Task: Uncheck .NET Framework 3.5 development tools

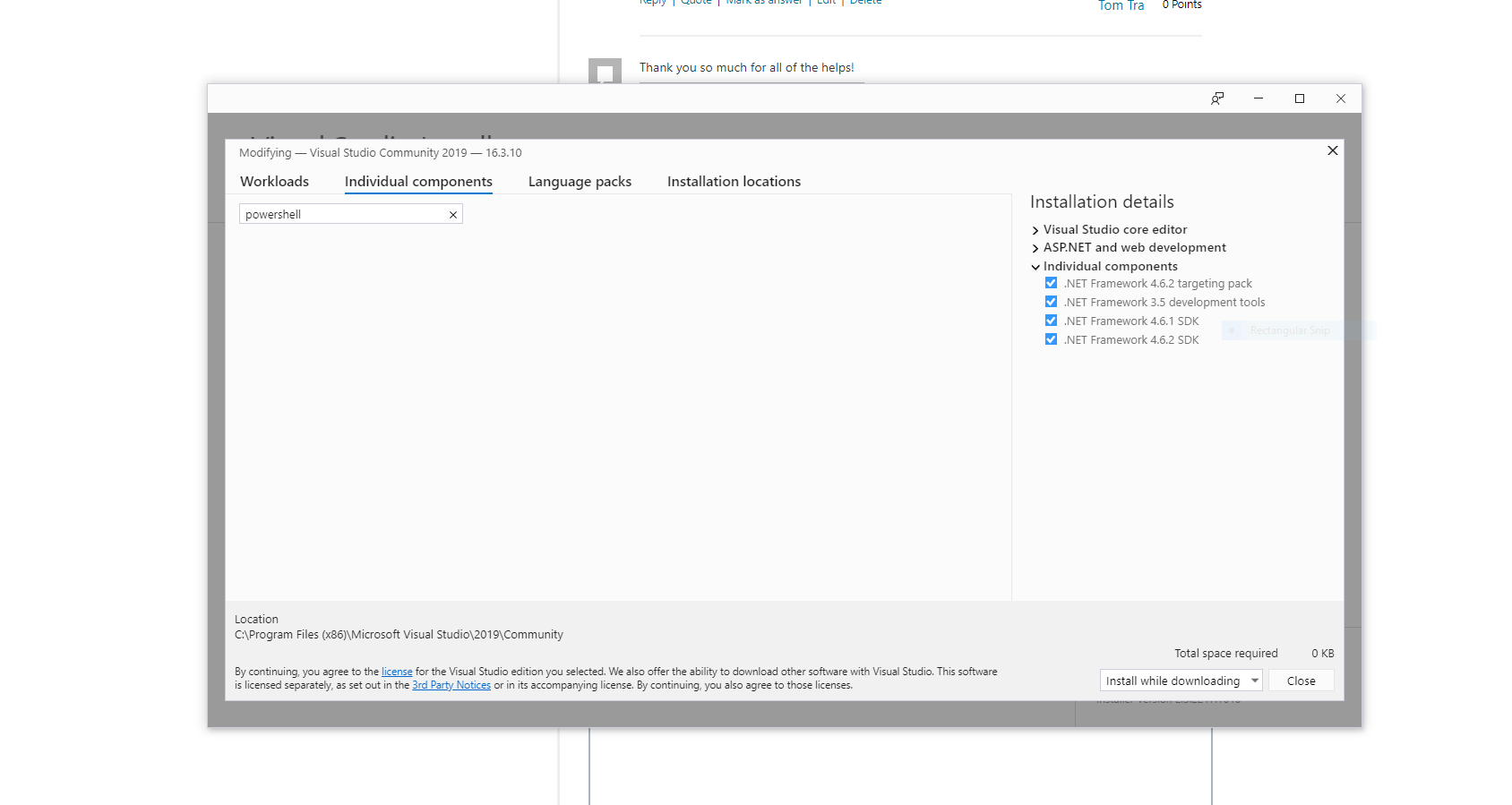Action: (1052, 302)
